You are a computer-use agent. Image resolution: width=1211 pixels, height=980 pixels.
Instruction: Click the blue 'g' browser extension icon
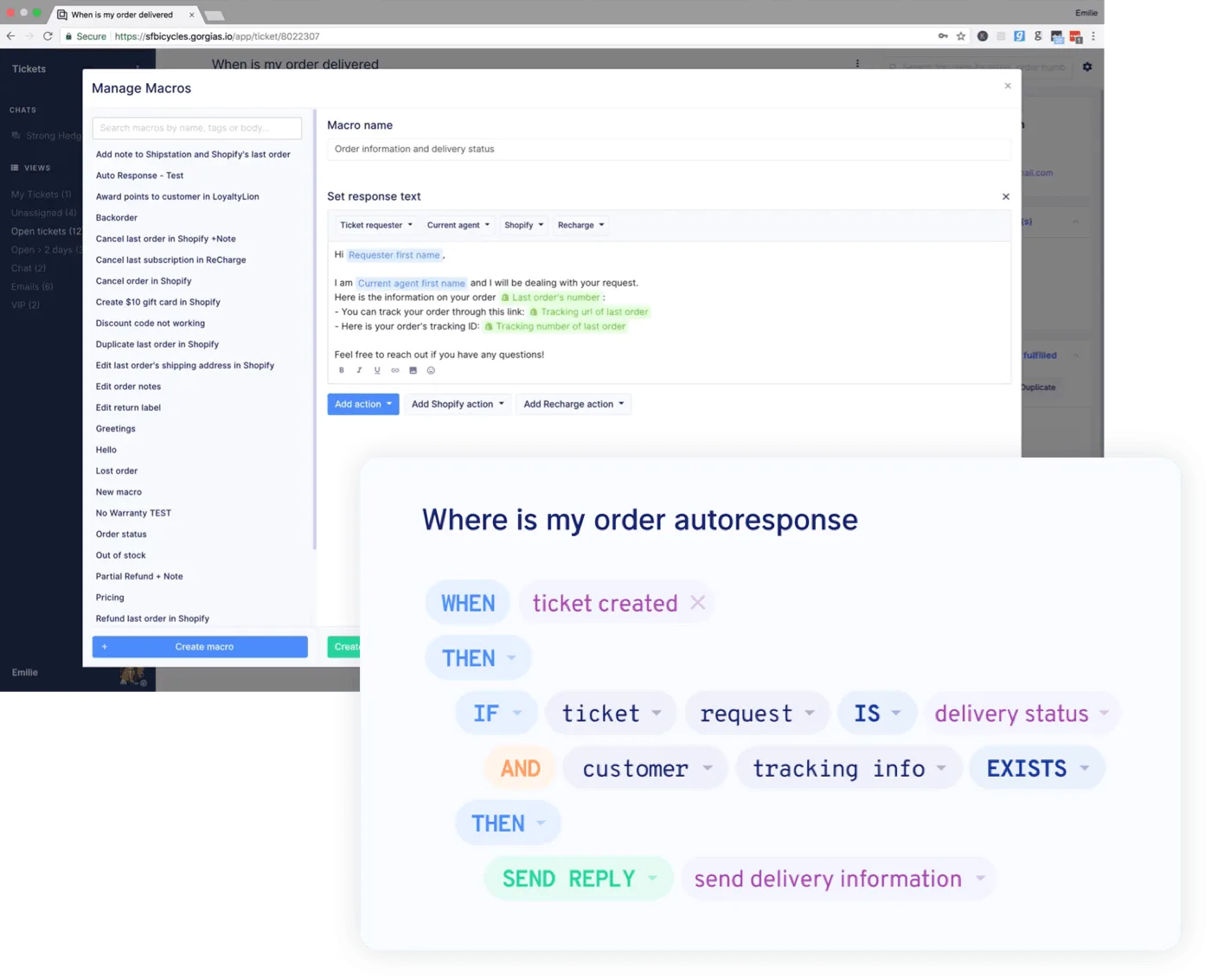pyautogui.click(x=1020, y=36)
